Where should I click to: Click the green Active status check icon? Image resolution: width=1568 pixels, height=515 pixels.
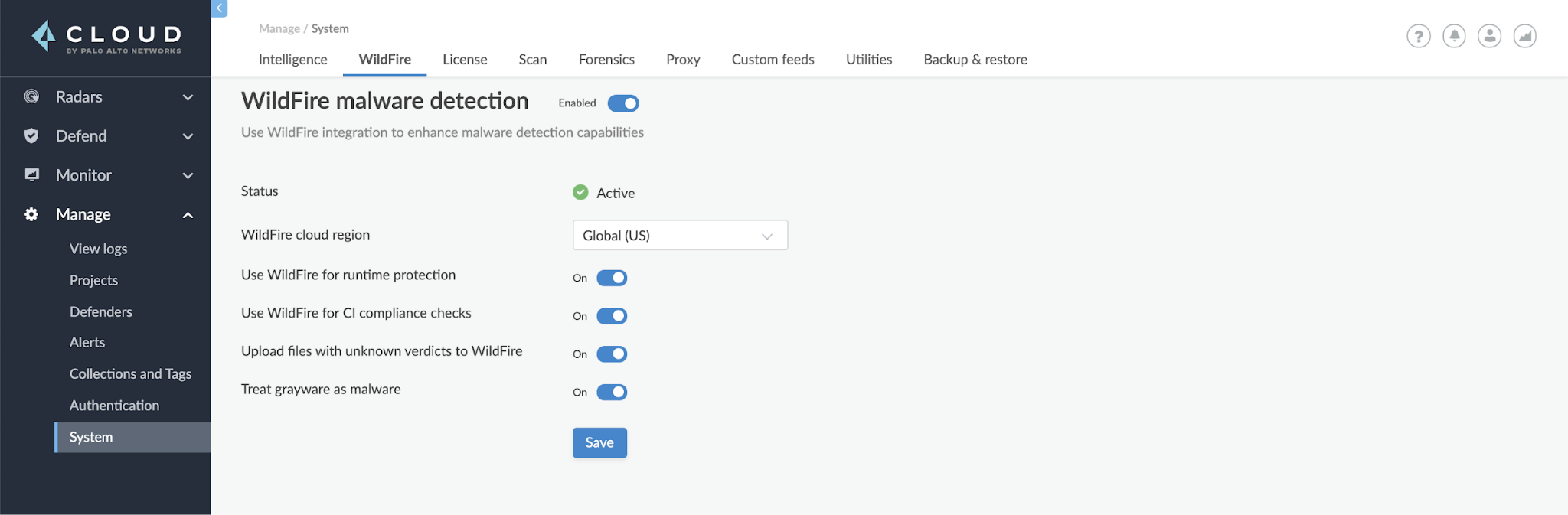pos(580,192)
